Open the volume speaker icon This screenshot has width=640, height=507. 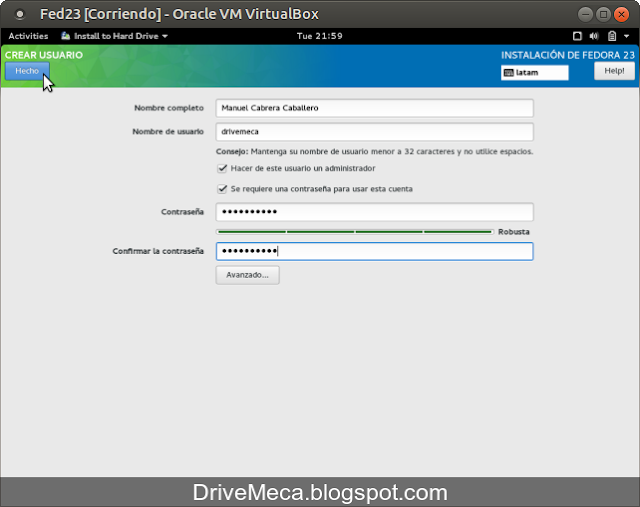tap(594, 36)
